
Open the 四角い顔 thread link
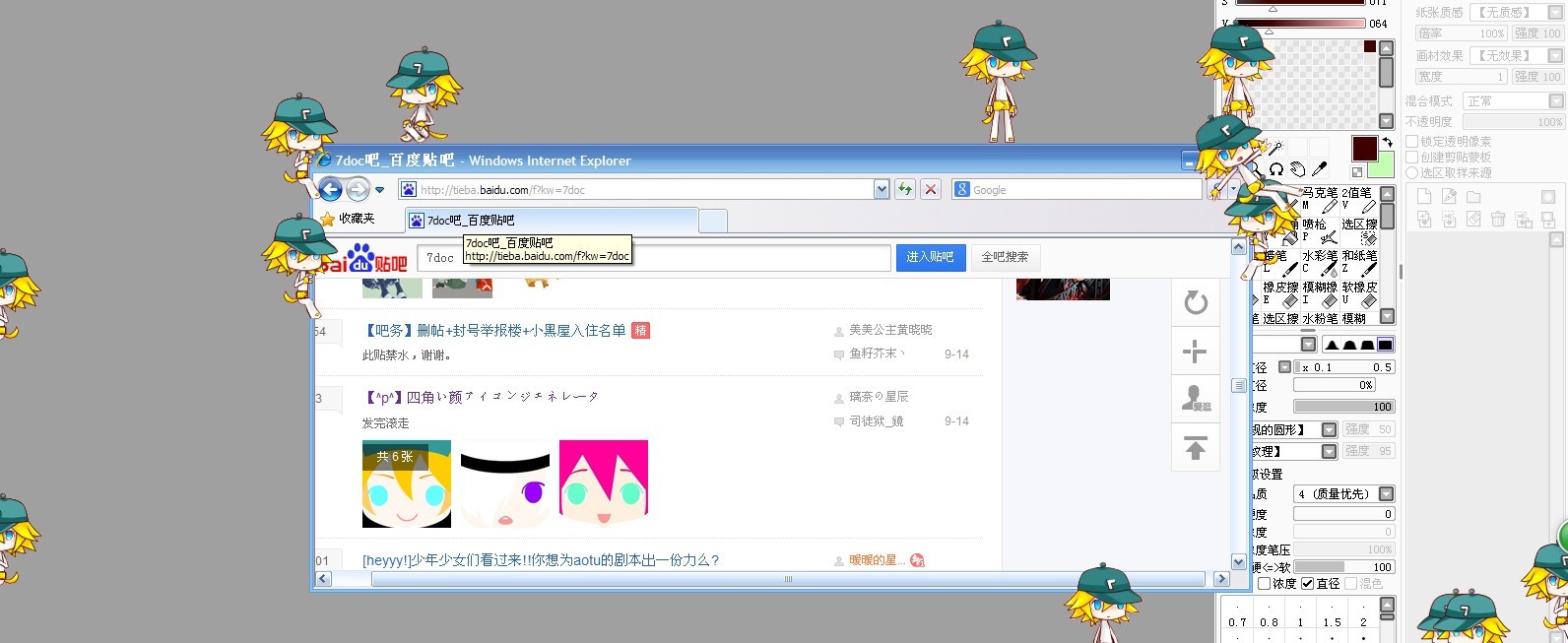481,397
